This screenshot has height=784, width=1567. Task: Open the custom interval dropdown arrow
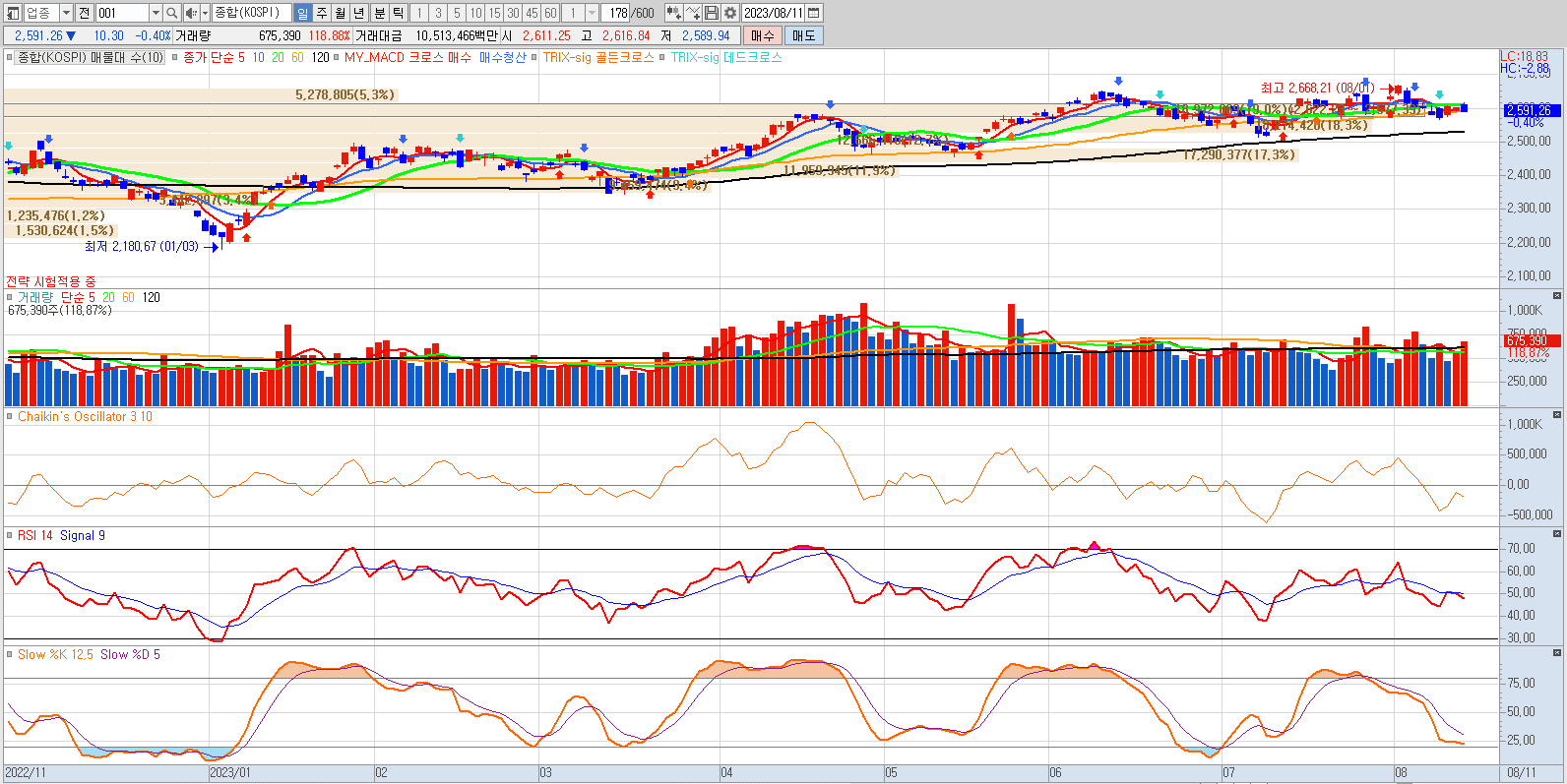point(592,13)
